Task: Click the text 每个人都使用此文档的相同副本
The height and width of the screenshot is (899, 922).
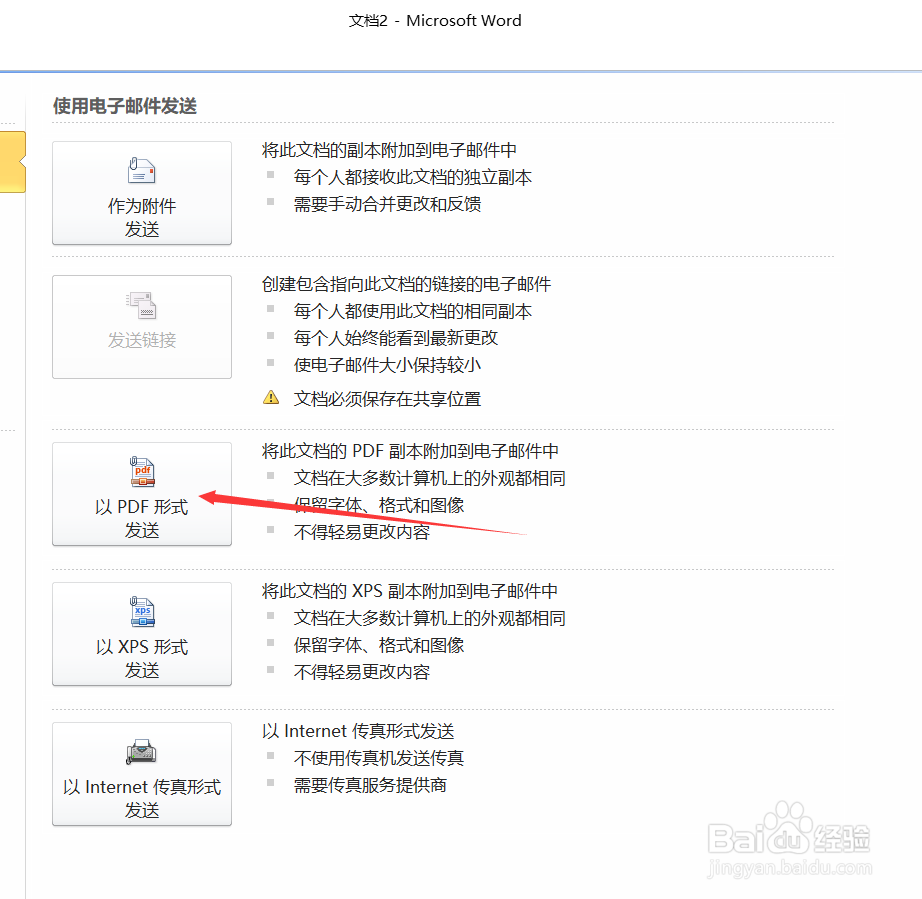Action: point(413,311)
